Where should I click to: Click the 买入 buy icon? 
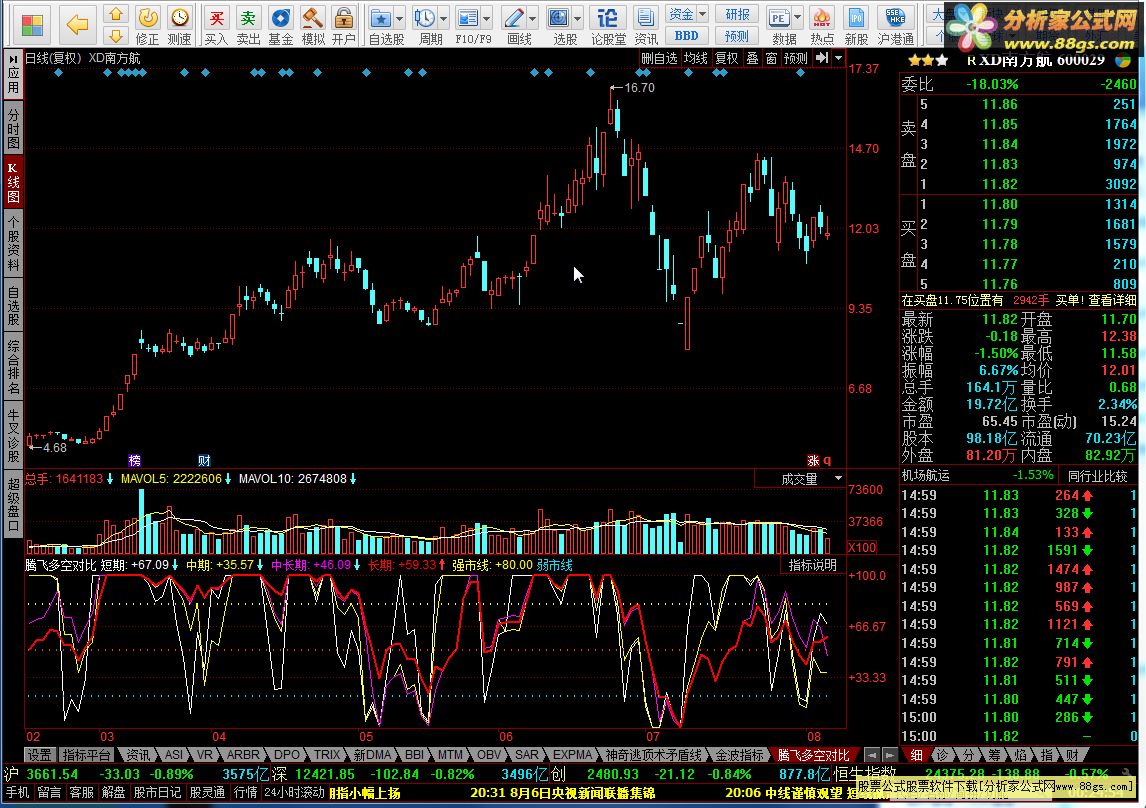coord(216,24)
